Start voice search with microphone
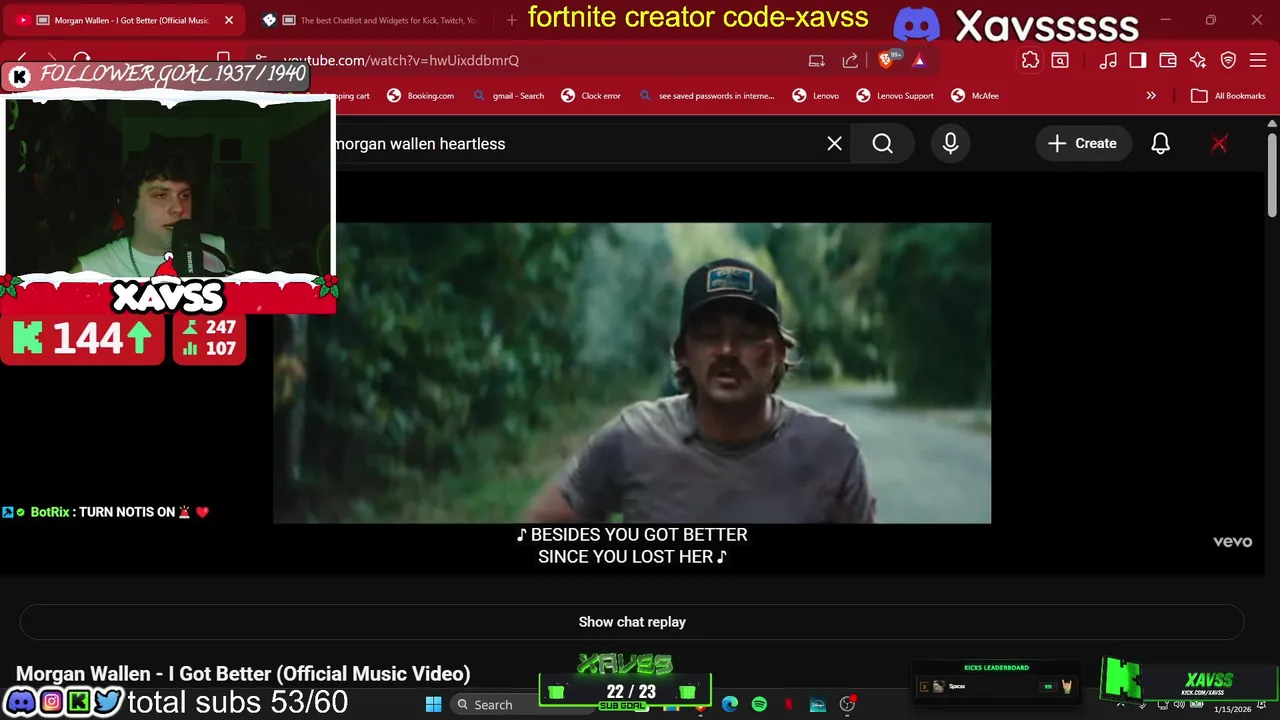The height and width of the screenshot is (720, 1280). point(950,144)
